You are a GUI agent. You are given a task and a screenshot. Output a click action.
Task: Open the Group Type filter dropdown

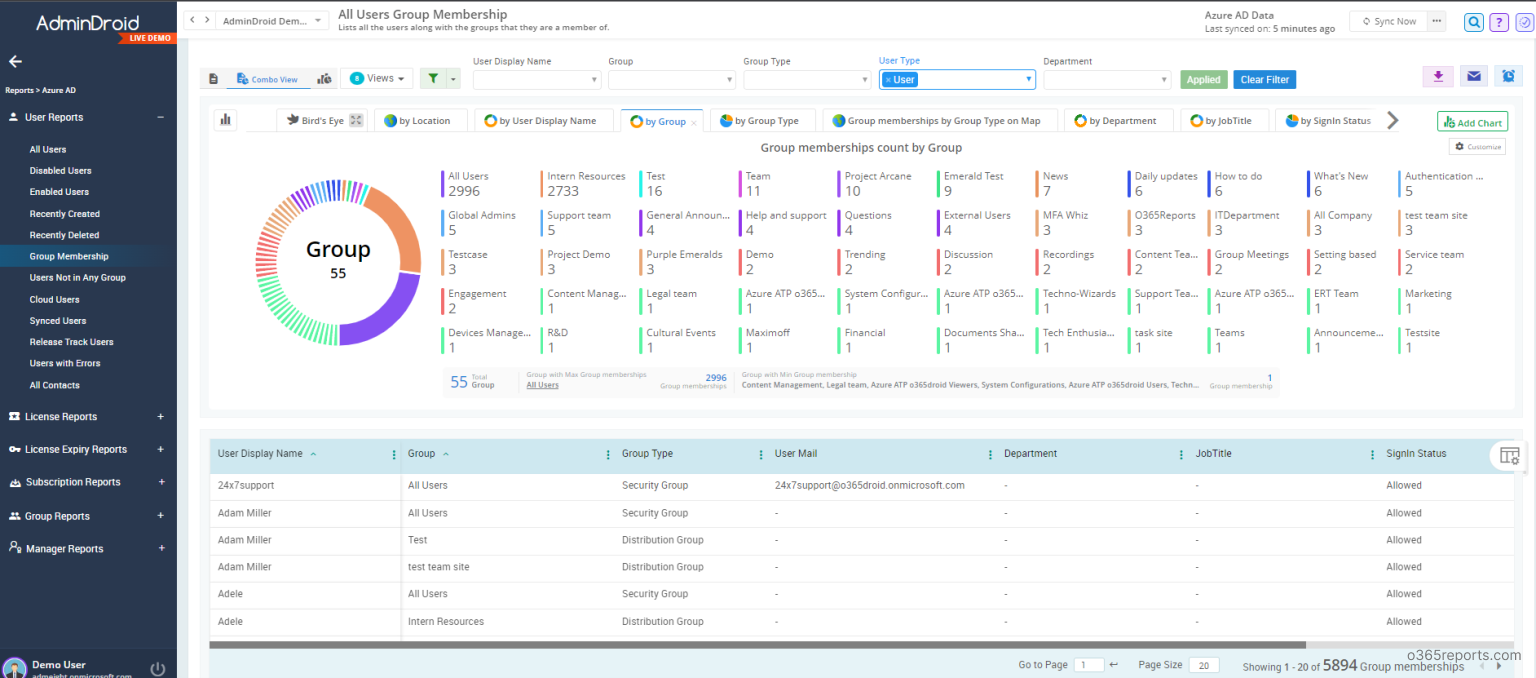807,80
